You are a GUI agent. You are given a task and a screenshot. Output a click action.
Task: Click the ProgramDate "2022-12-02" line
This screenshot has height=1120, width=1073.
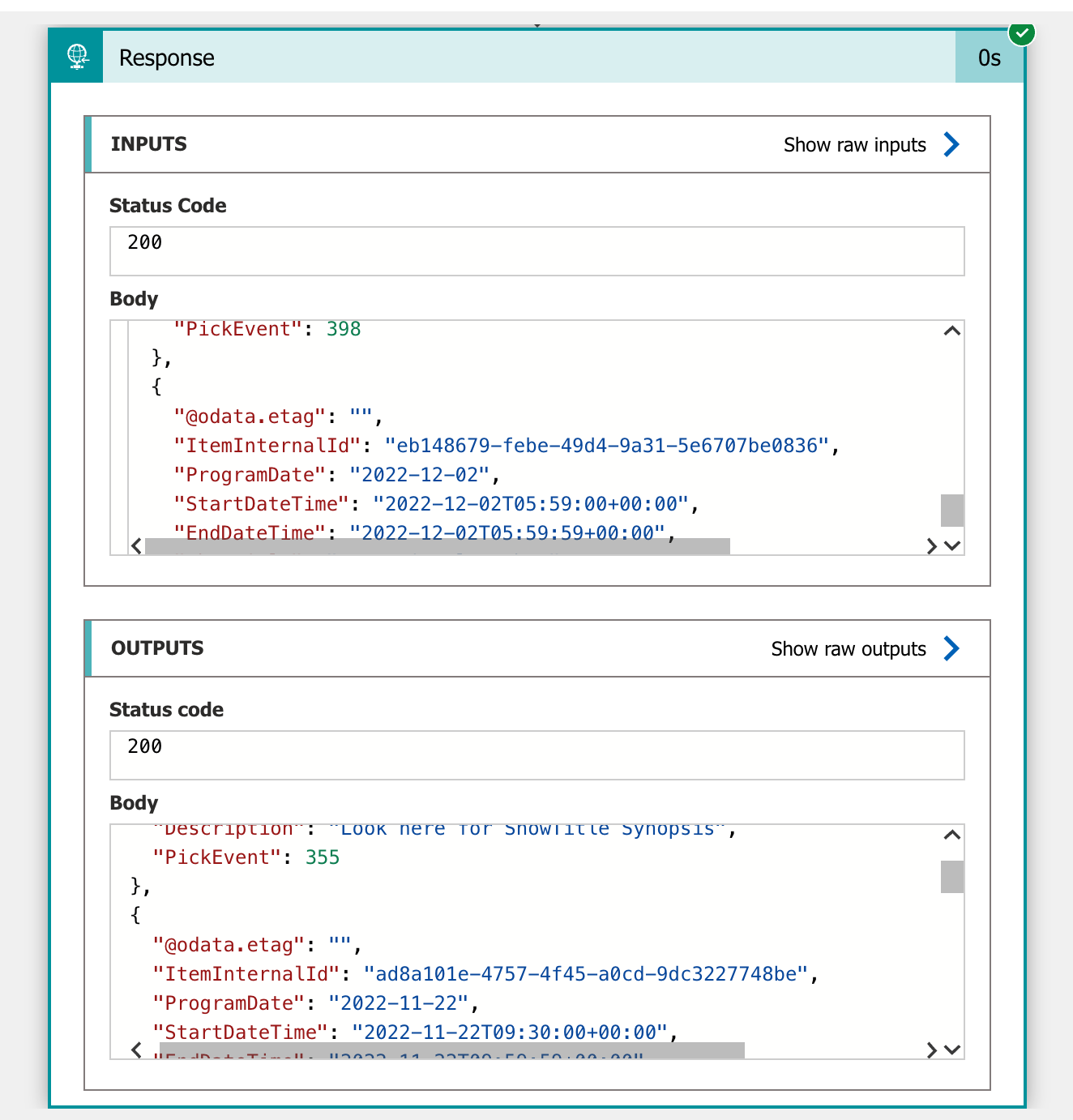coord(336,475)
